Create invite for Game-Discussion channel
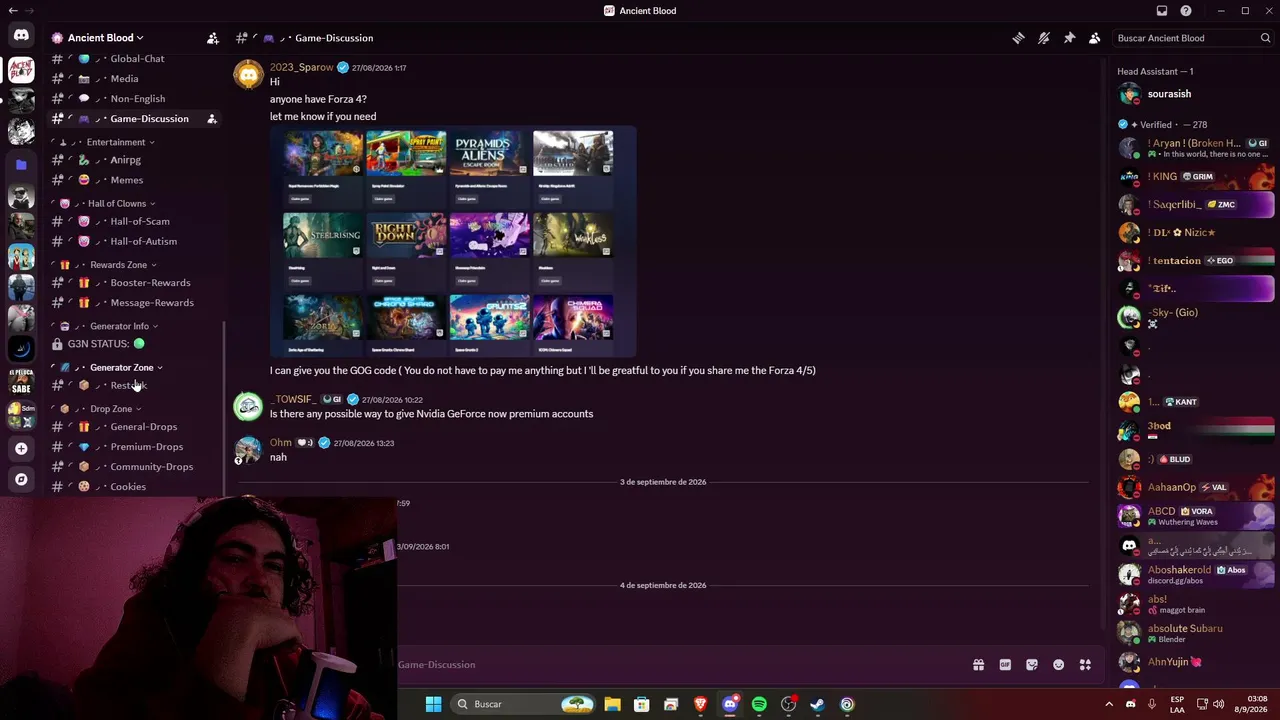This screenshot has height=720, width=1280. click(212, 119)
